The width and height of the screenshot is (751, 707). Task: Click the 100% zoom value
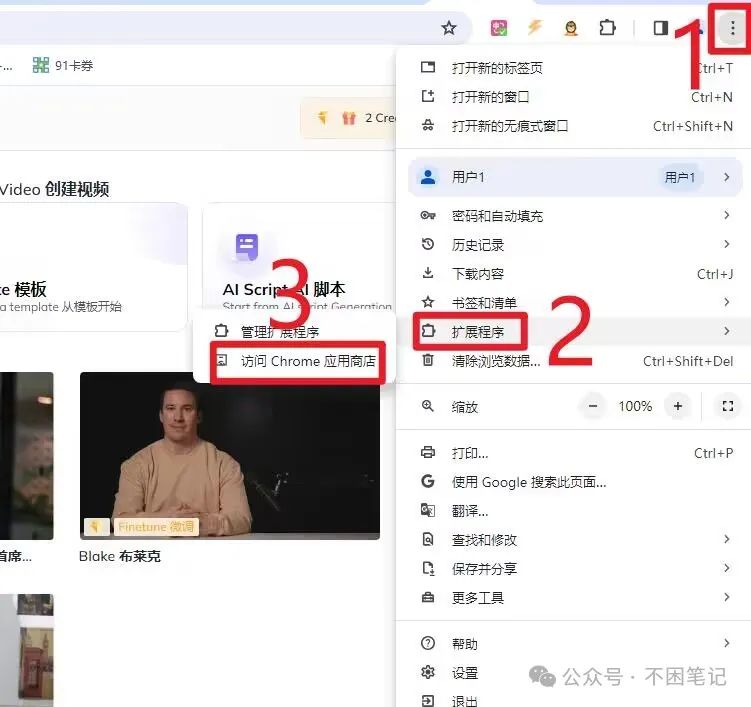pyautogui.click(x=635, y=406)
